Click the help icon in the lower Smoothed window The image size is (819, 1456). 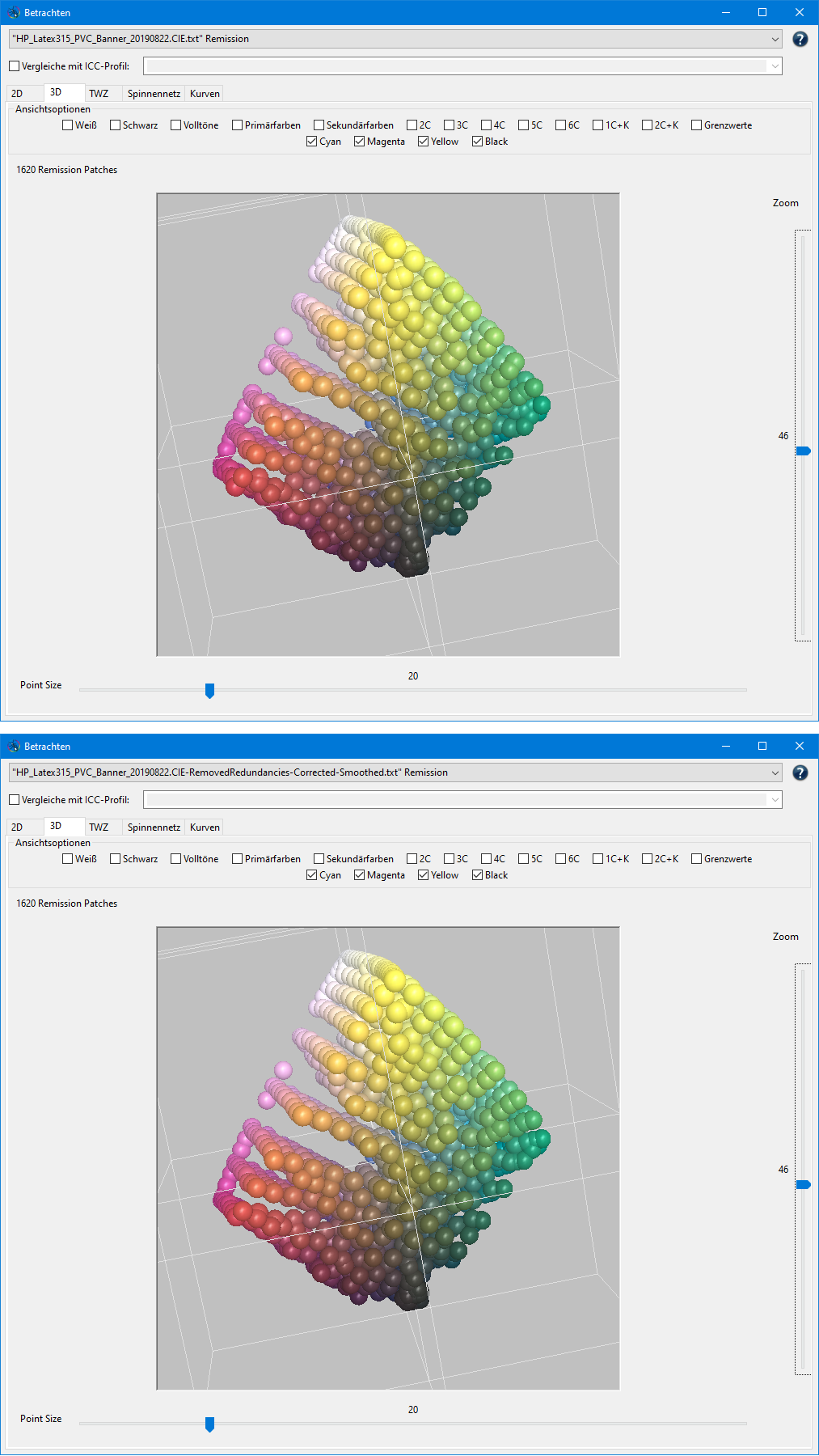point(800,772)
